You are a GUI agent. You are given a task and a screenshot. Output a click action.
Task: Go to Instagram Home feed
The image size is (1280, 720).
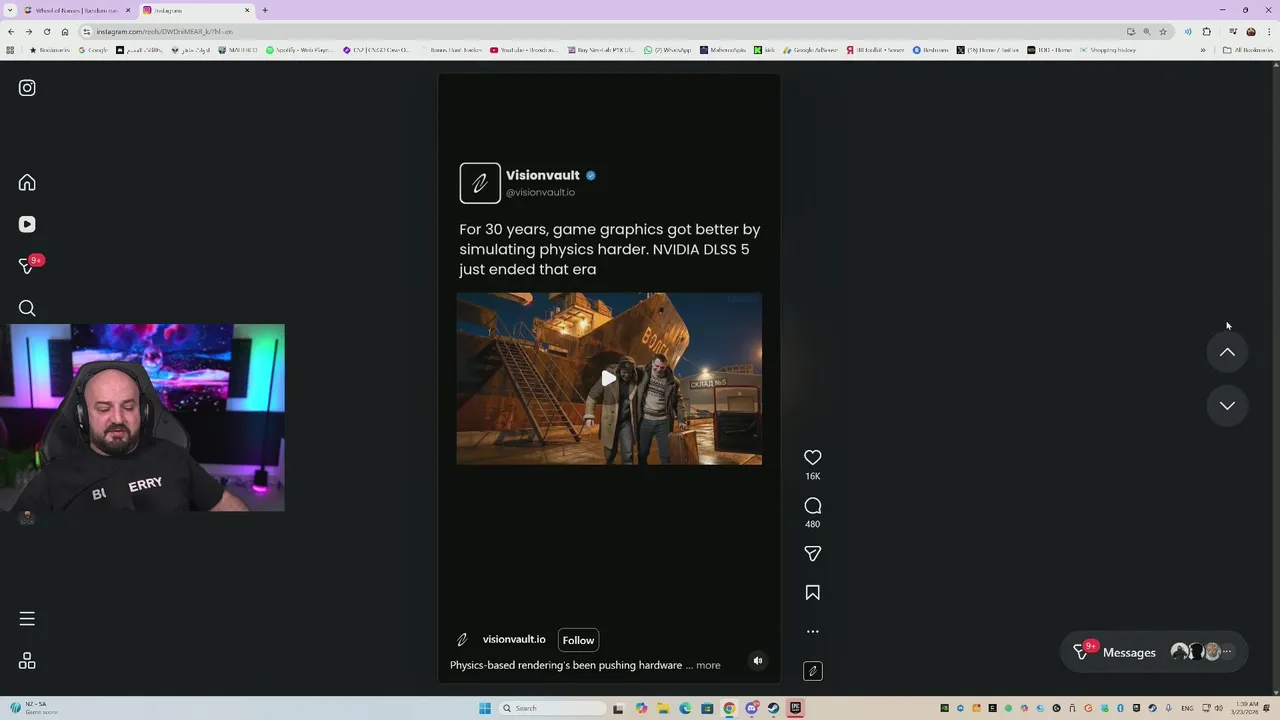(27, 183)
